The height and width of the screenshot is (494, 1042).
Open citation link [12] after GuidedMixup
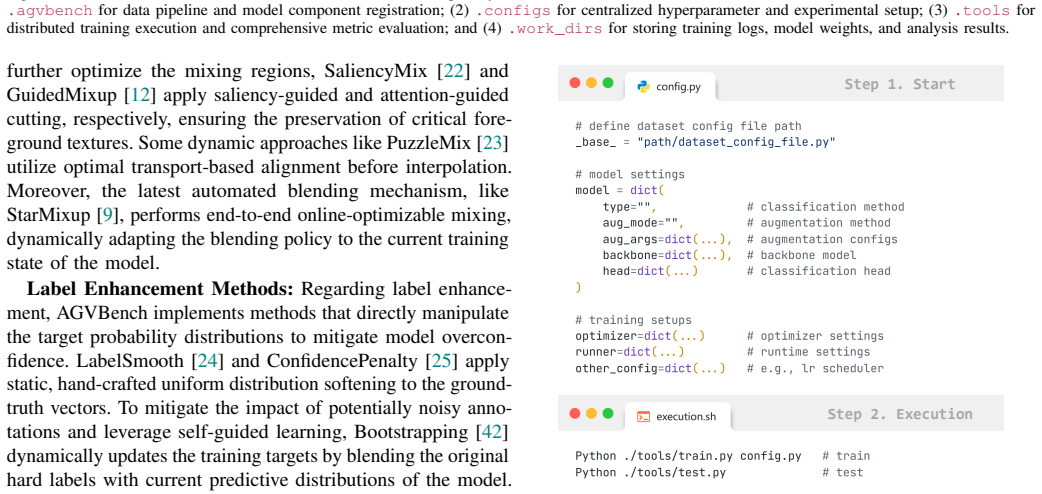(140, 95)
